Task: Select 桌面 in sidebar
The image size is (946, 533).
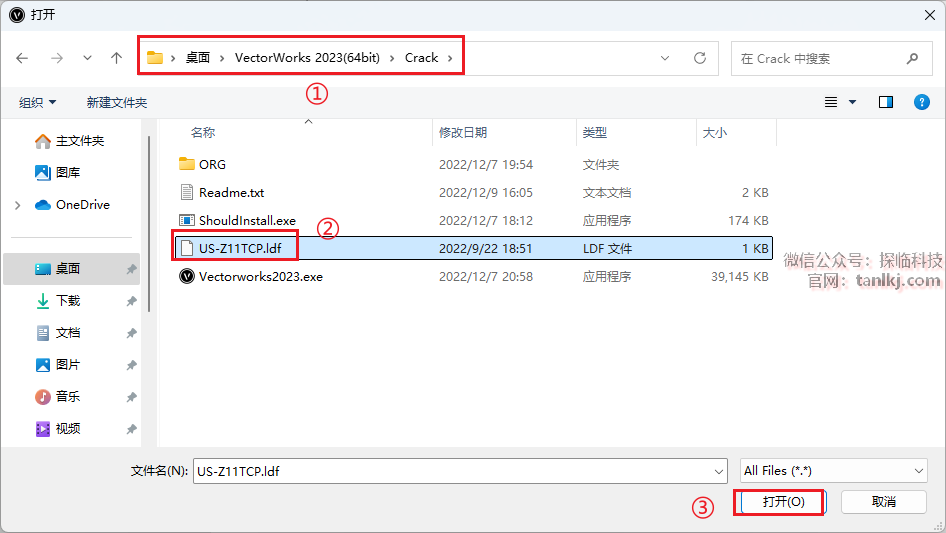Action: click(x=71, y=269)
